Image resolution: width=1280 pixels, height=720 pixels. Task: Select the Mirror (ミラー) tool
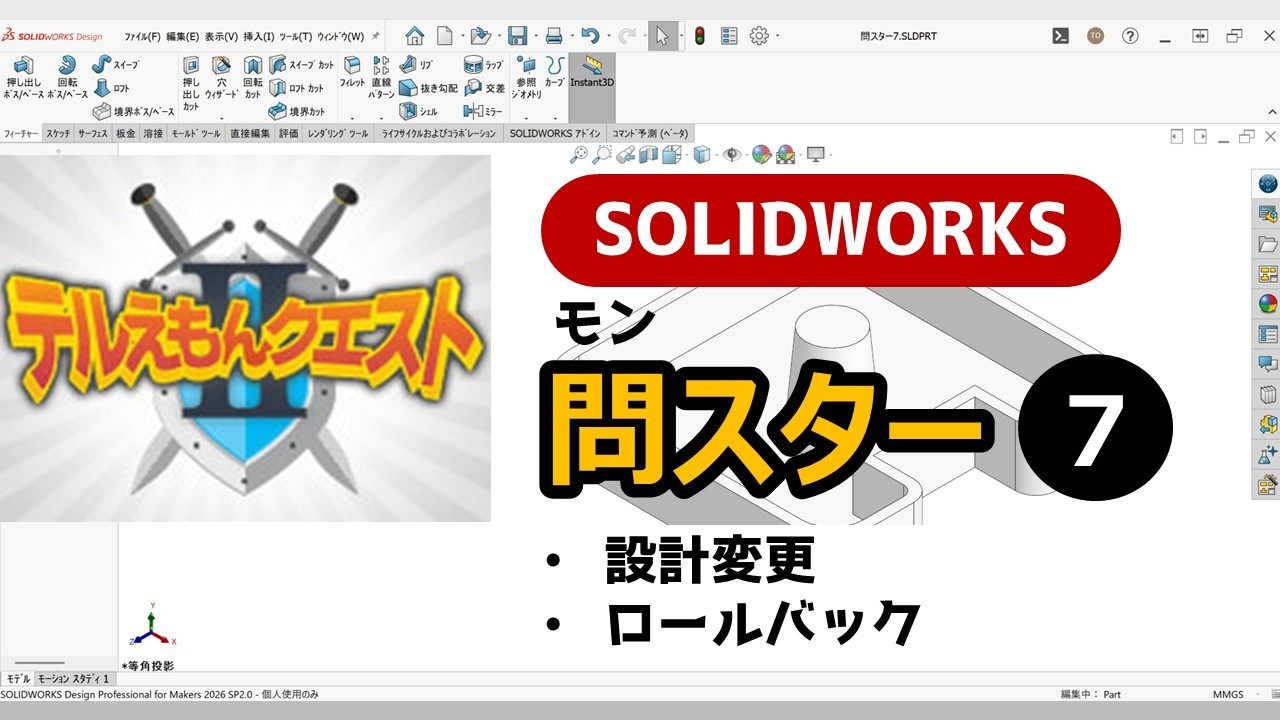point(483,112)
